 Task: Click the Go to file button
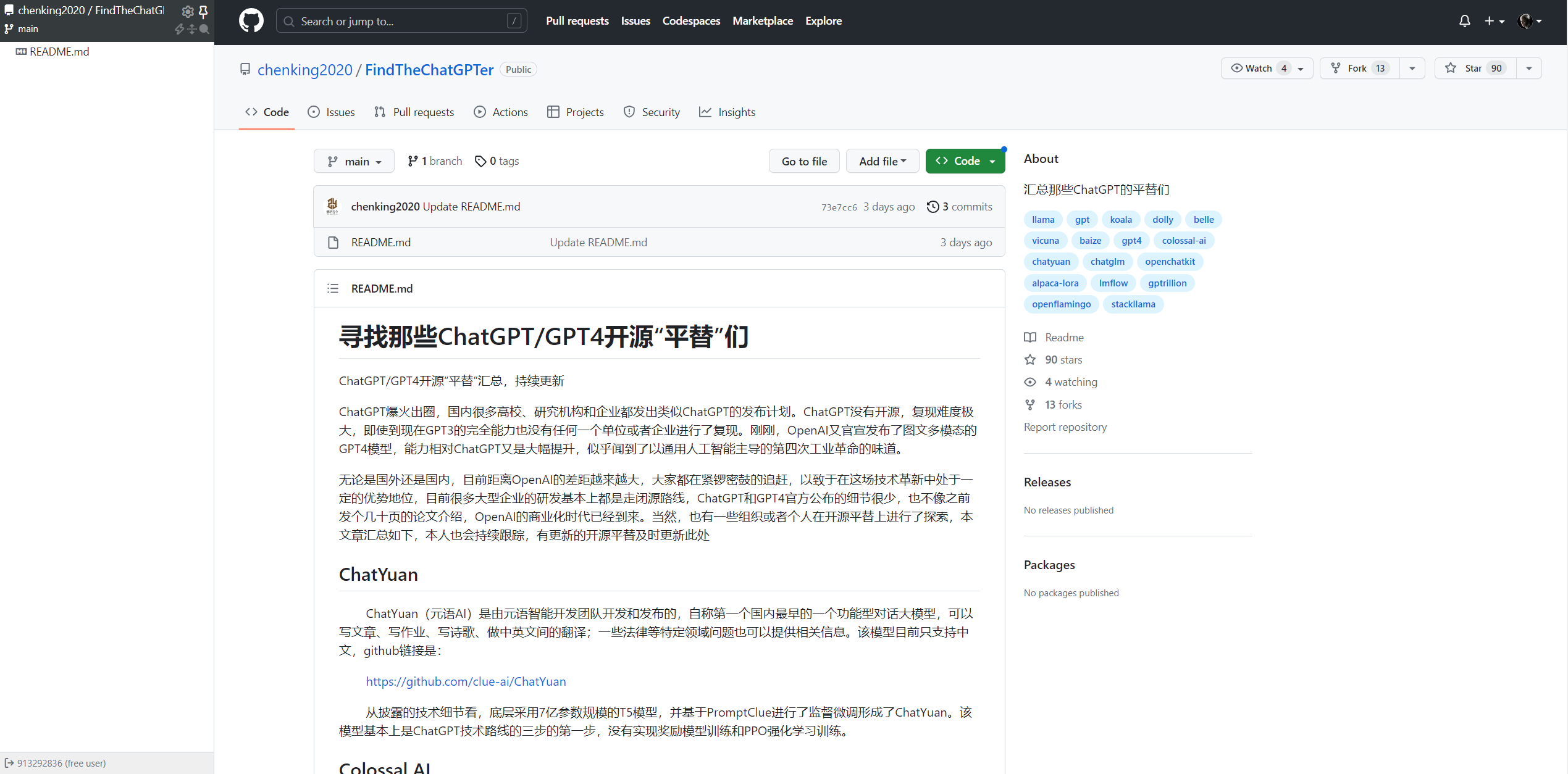tap(804, 161)
